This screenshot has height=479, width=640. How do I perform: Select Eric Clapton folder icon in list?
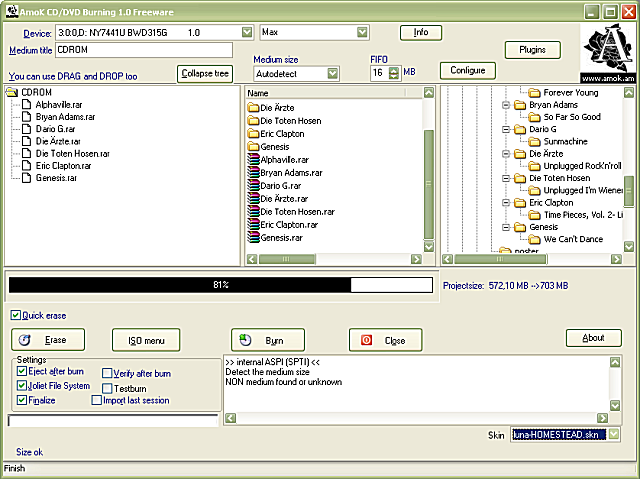tap(253, 134)
